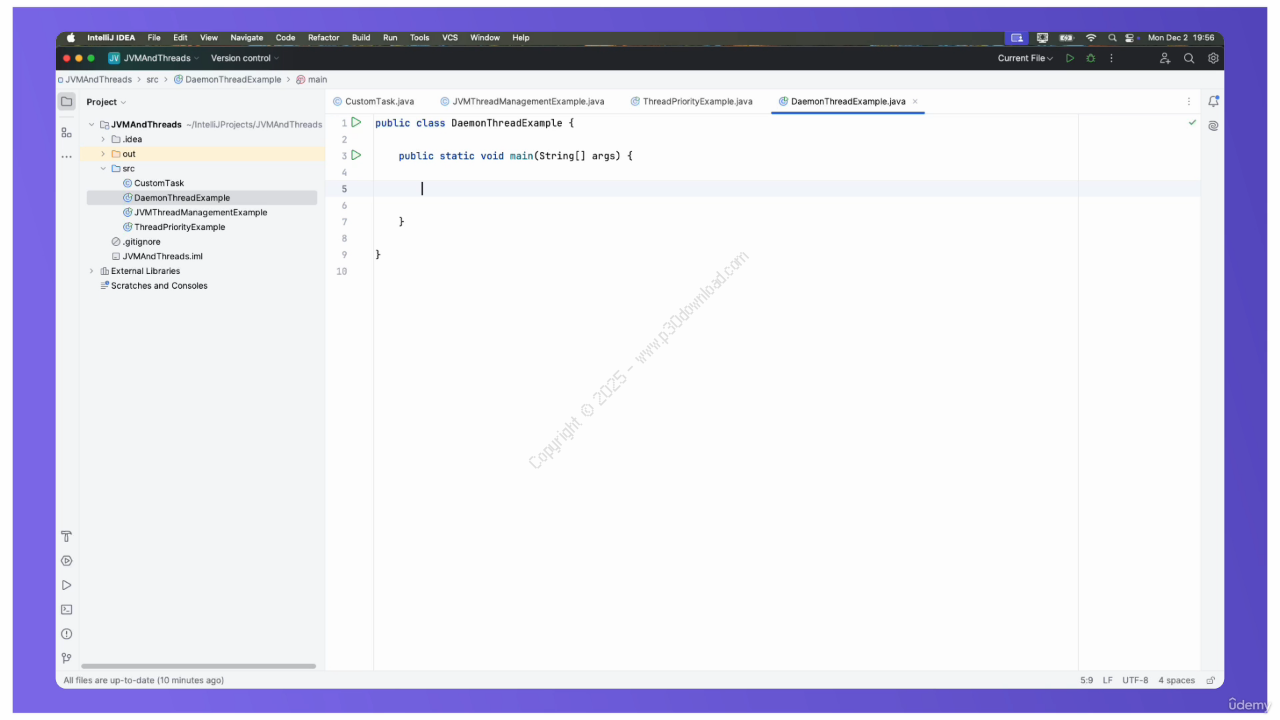Open Search Everywhere magnifier
The image size is (1280, 720).
tap(1189, 58)
